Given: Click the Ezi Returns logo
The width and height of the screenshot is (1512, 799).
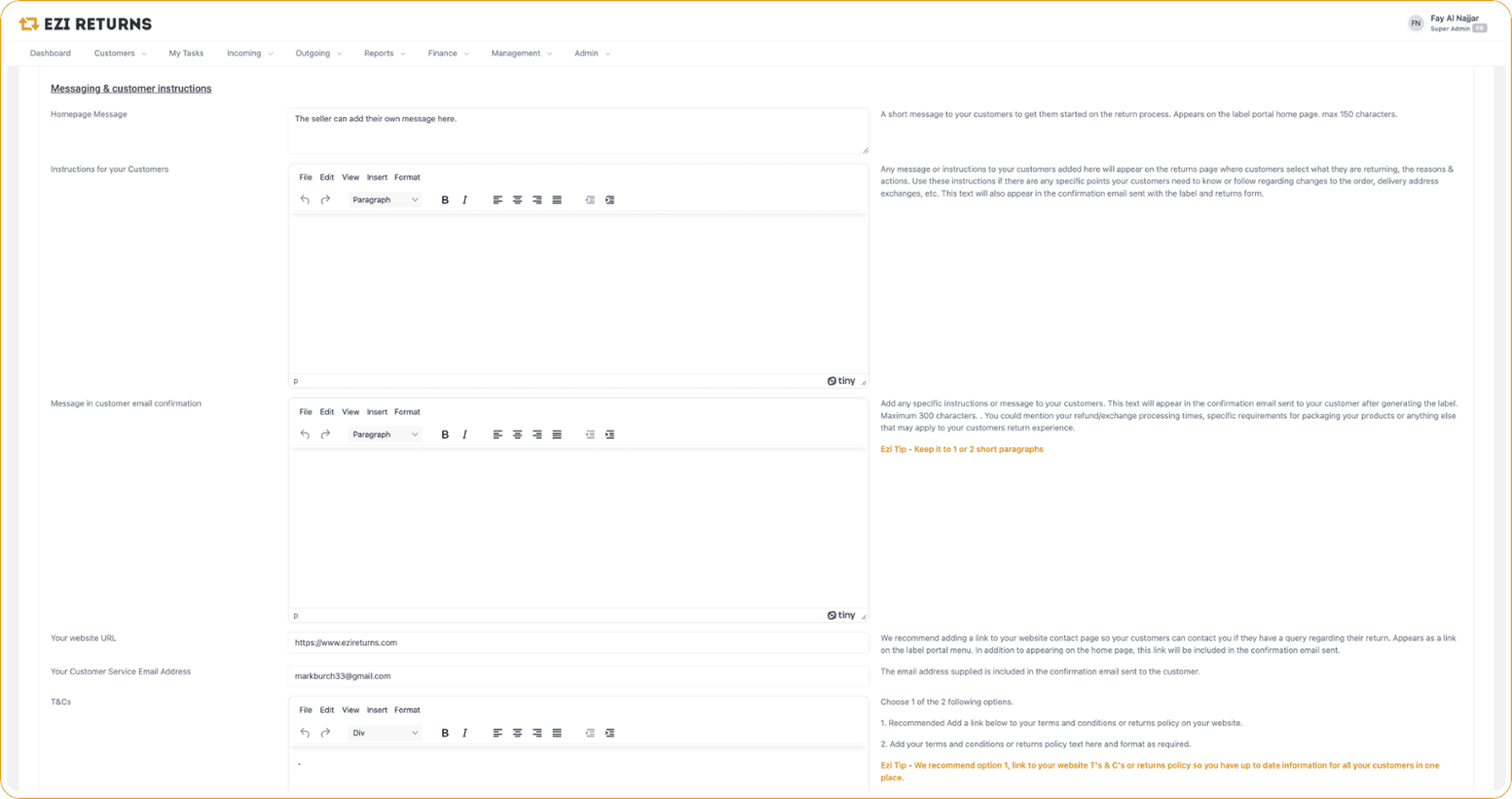Looking at the screenshot, I should 85,24.
